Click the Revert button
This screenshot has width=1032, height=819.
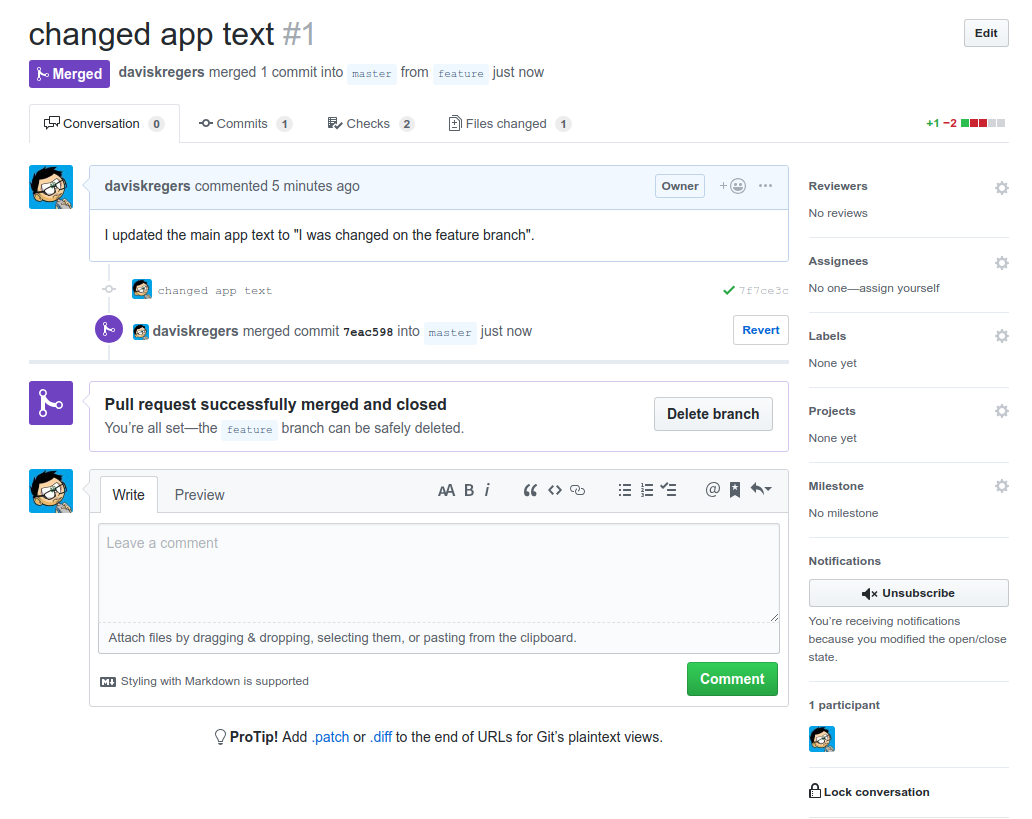coord(761,330)
